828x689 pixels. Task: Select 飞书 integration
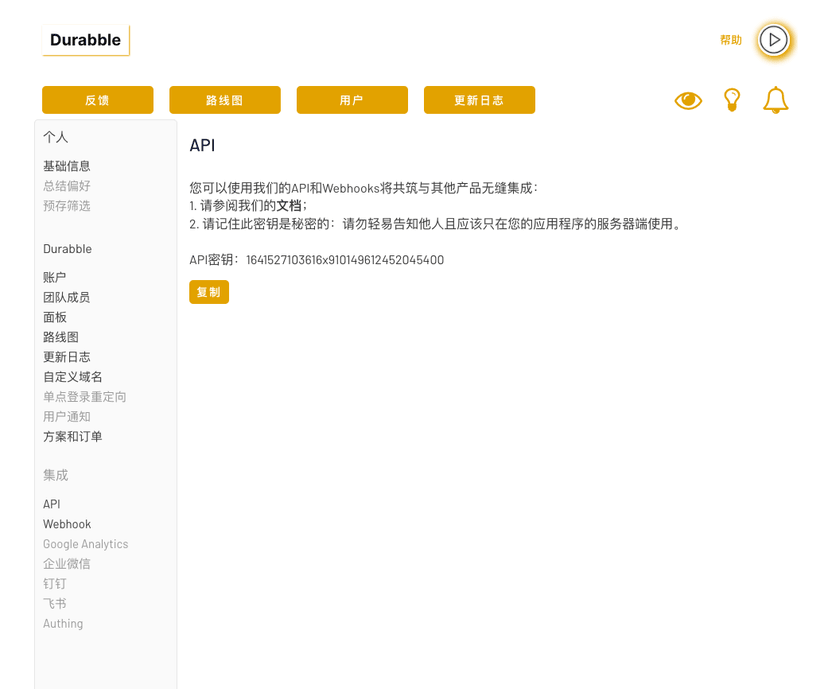point(54,604)
